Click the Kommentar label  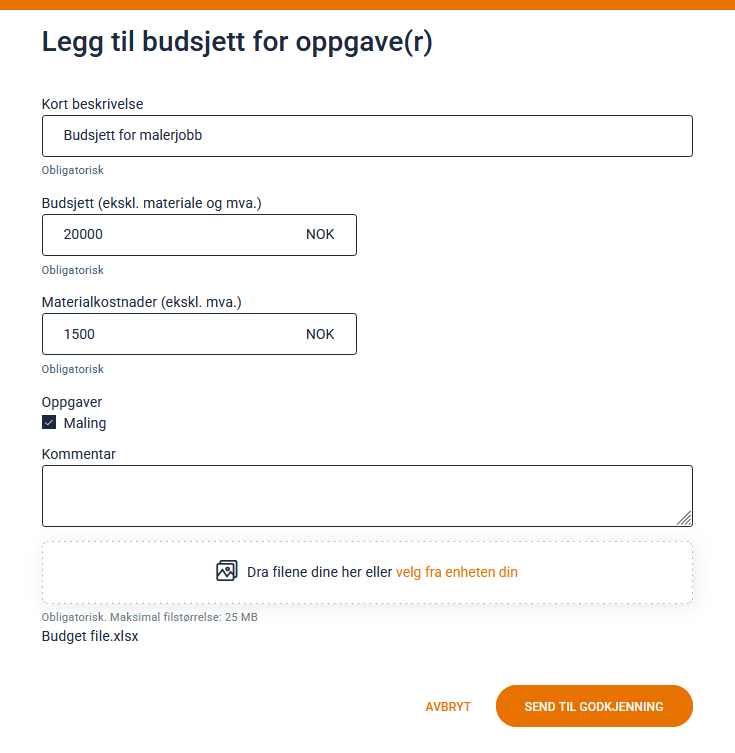[79, 454]
